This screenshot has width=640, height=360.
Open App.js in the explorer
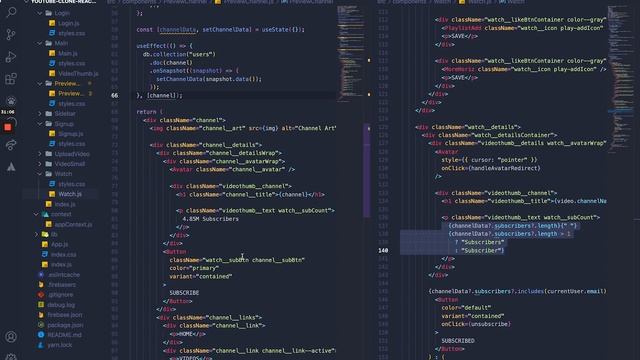click(x=60, y=244)
